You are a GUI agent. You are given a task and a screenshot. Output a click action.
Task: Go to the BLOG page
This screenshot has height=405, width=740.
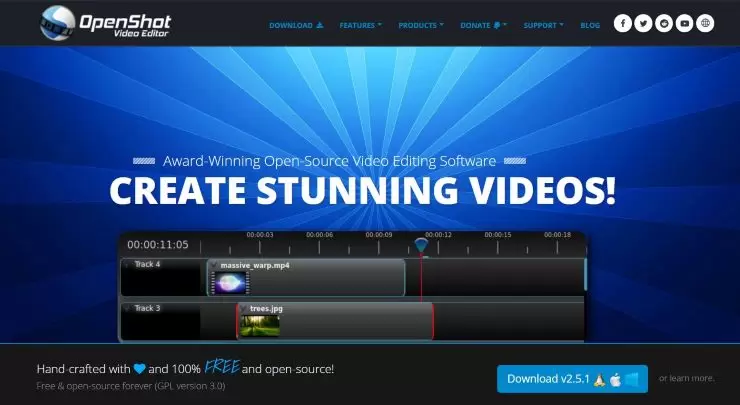(x=590, y=25)
